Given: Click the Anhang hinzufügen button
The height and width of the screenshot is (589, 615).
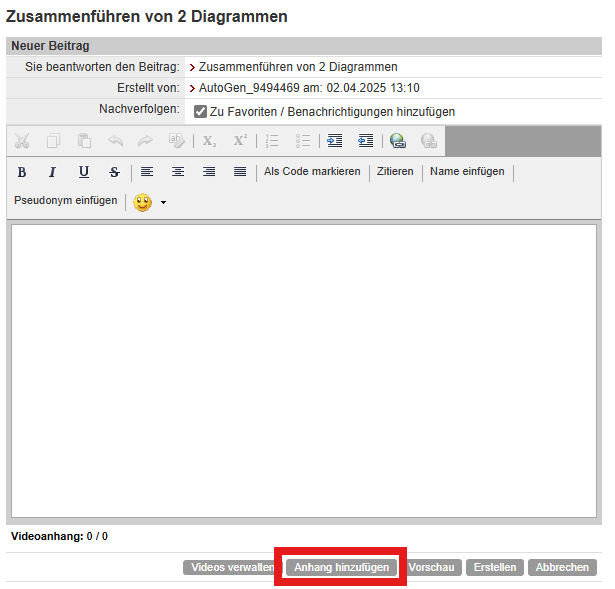Looking at the screenshot, I should tap(341, 567).
